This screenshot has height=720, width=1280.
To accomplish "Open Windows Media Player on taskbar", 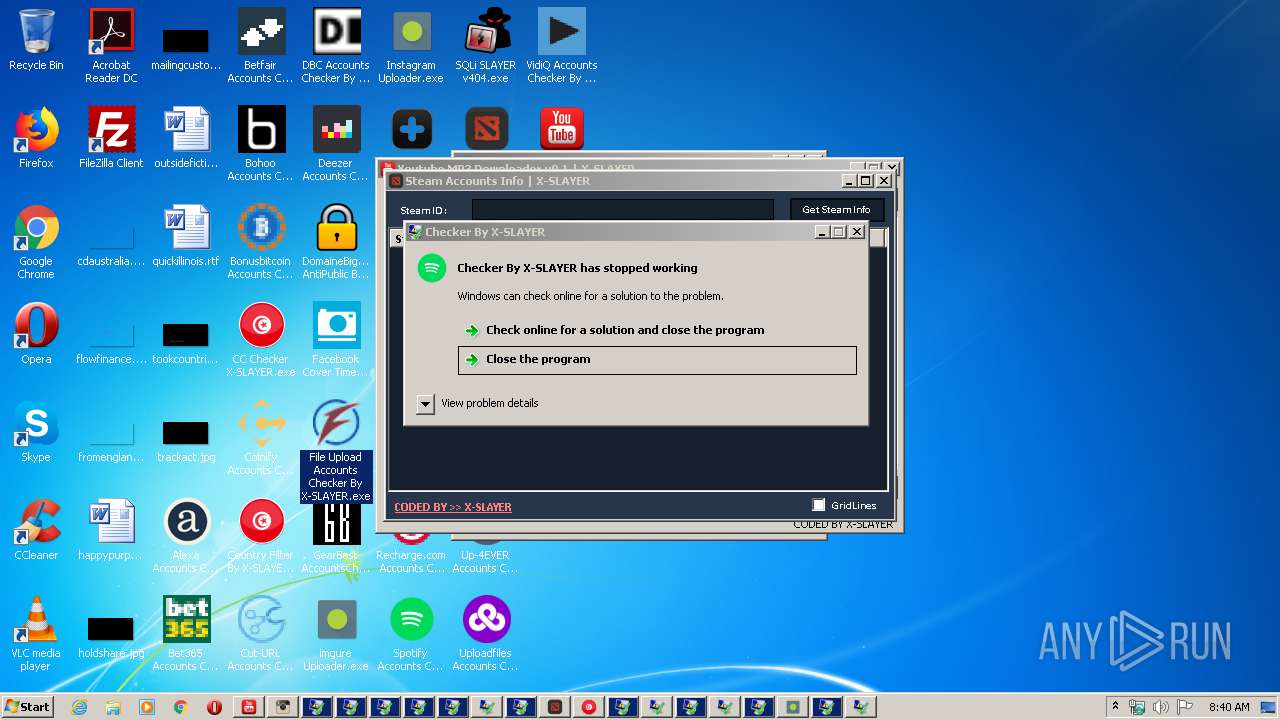I will 147,707.
